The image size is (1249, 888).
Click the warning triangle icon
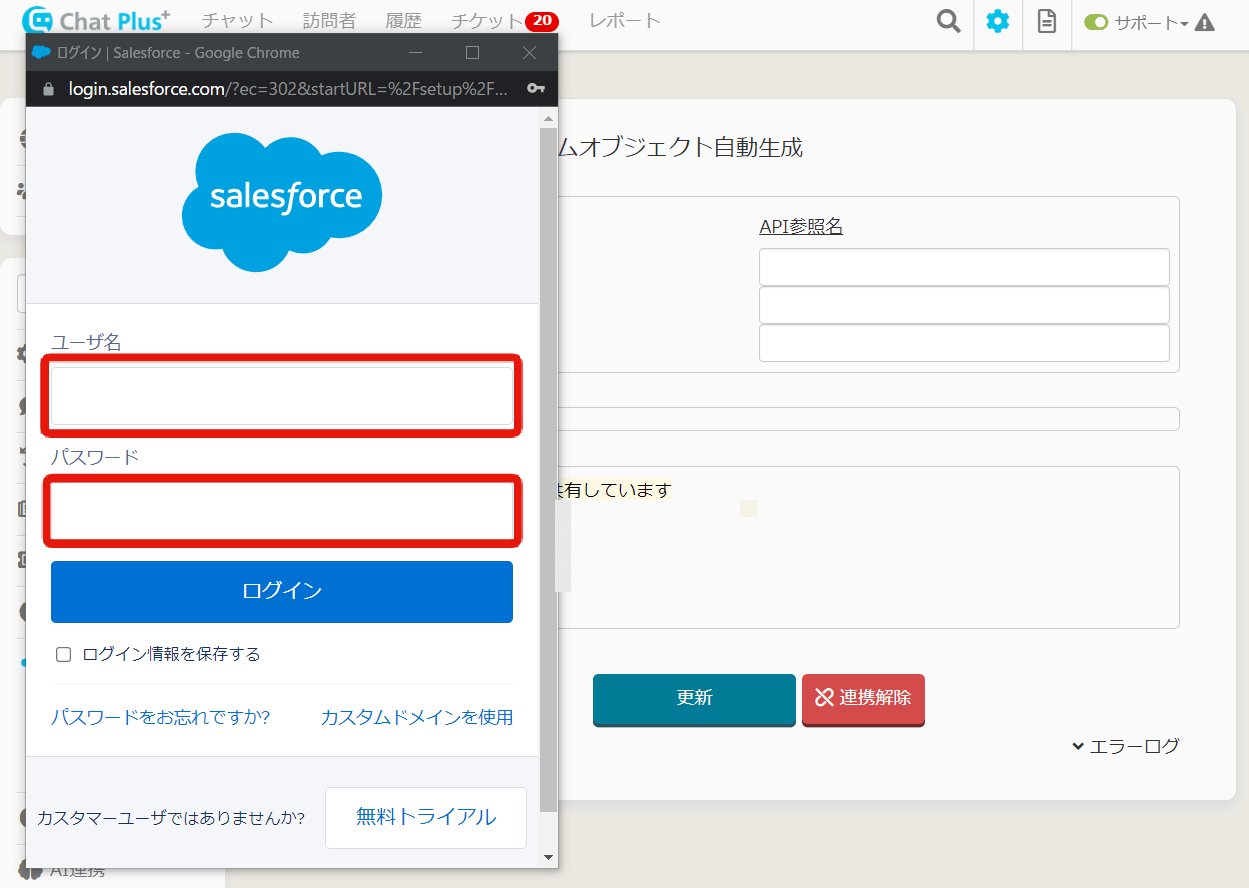pos(1205,22)
